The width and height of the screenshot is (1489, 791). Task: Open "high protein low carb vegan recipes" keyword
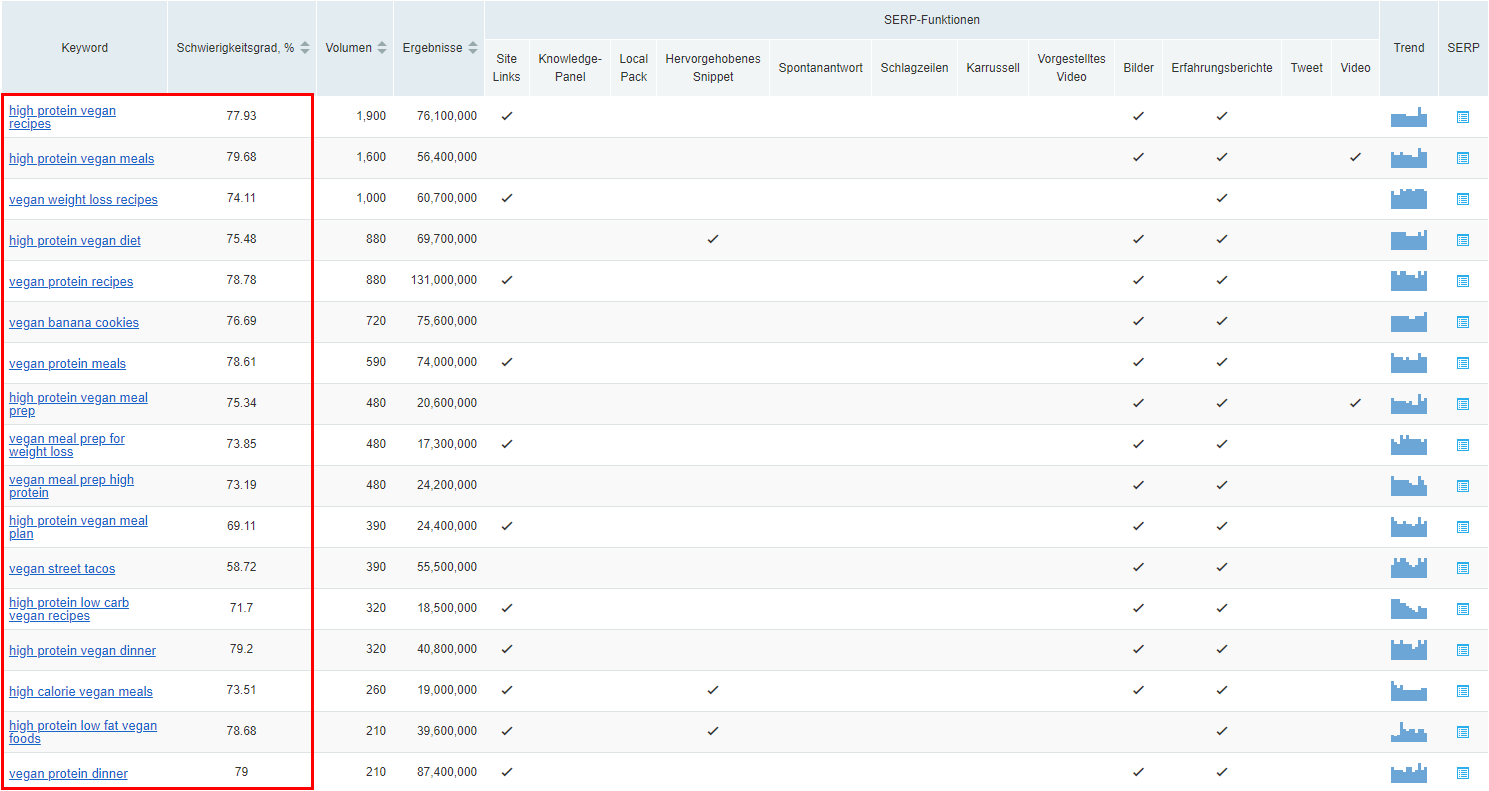pyautogui.click(x=69, y=608)
